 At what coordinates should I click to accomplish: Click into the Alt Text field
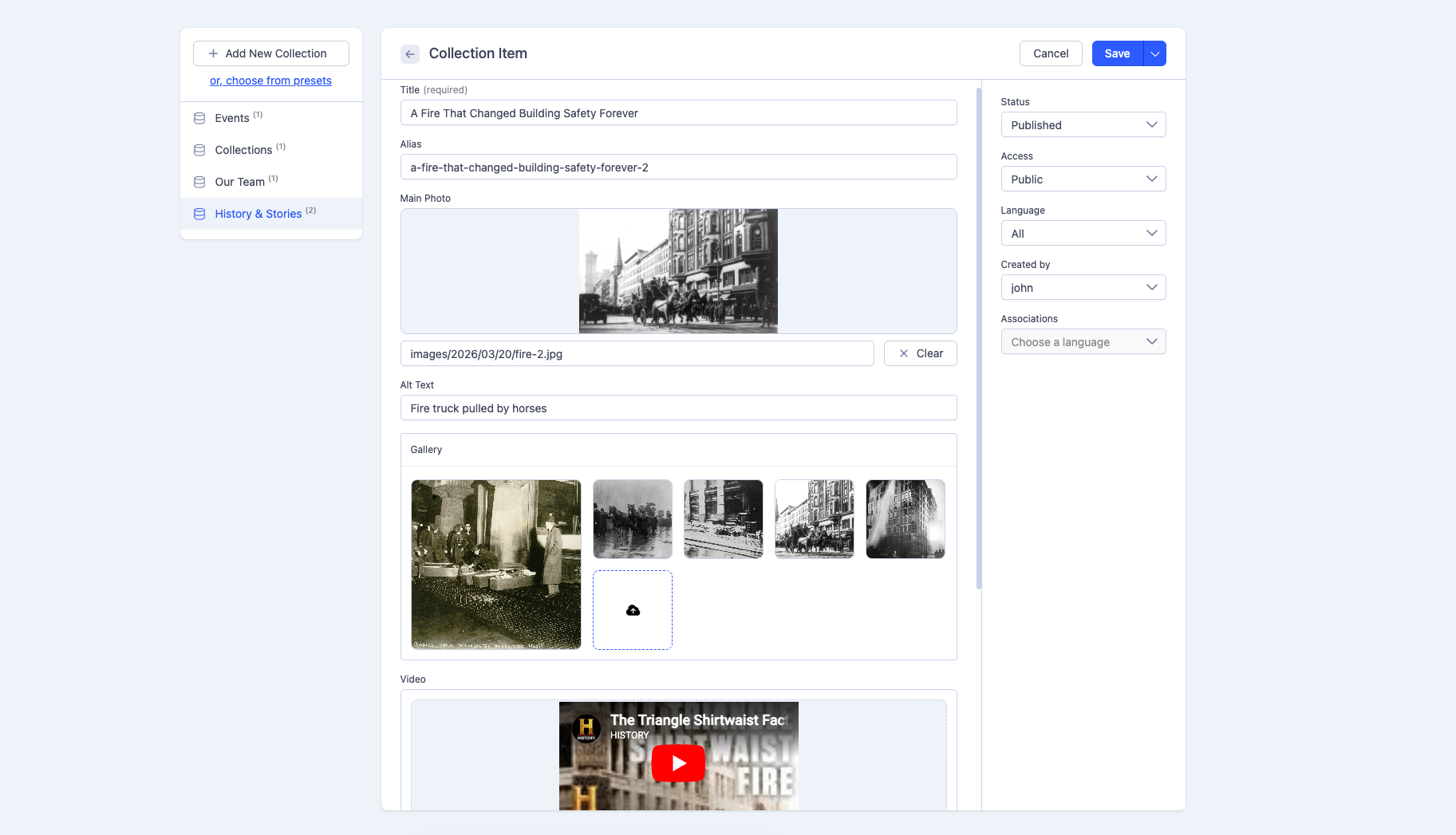[678, 408]
